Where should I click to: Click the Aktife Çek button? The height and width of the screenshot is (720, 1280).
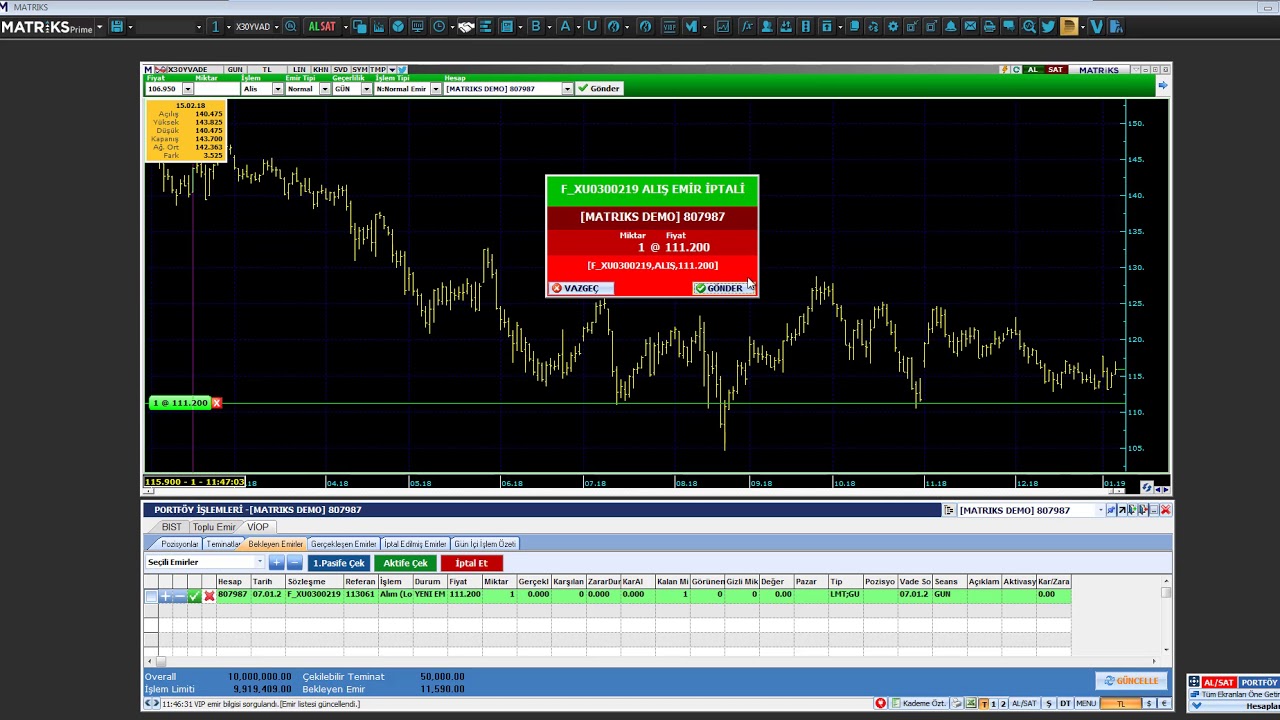[x=405, y=563]
